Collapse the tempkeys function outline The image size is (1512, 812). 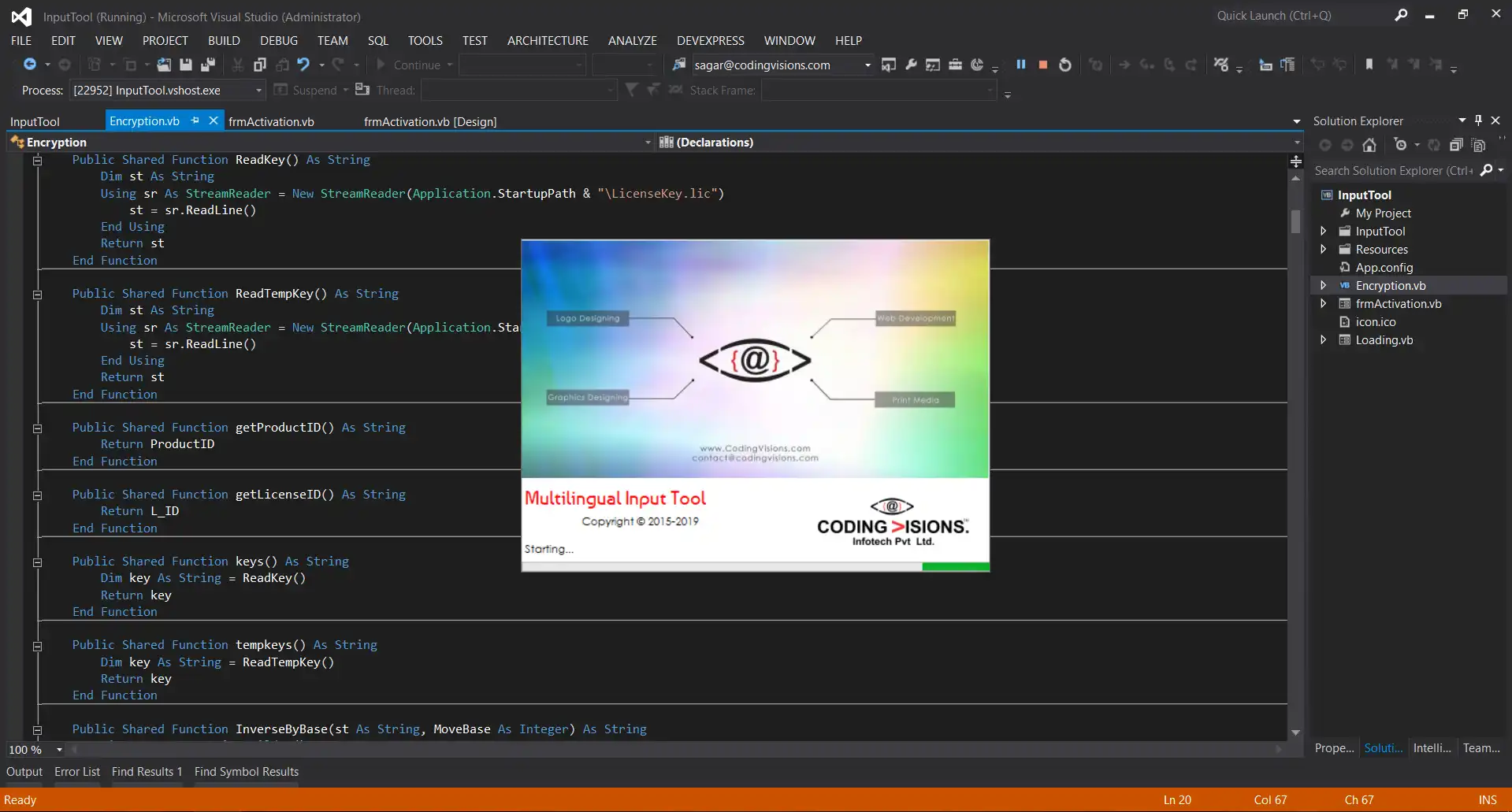coord(37,646)
